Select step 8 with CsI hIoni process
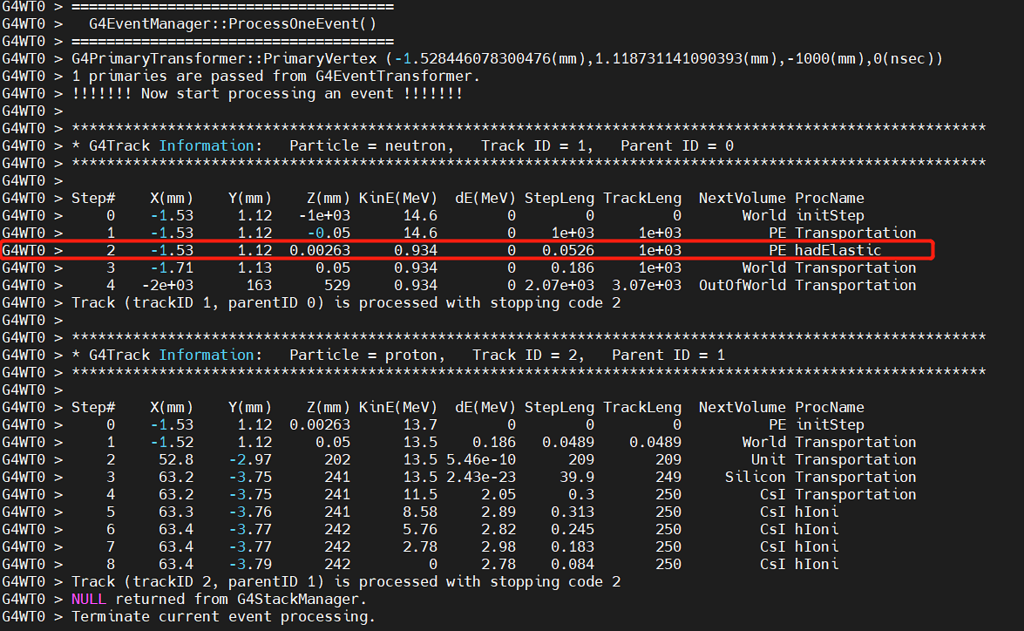This screenshot has height=631, width=1024. pyautogui.click(x=450, y=564)
